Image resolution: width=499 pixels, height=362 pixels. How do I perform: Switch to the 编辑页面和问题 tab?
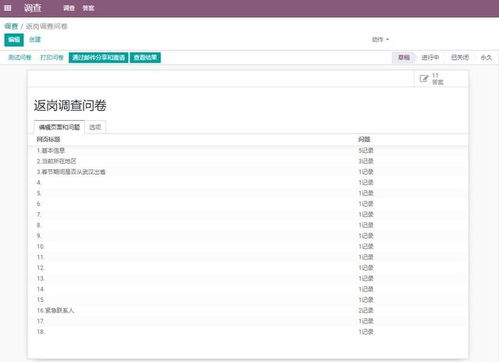point(59,127)
